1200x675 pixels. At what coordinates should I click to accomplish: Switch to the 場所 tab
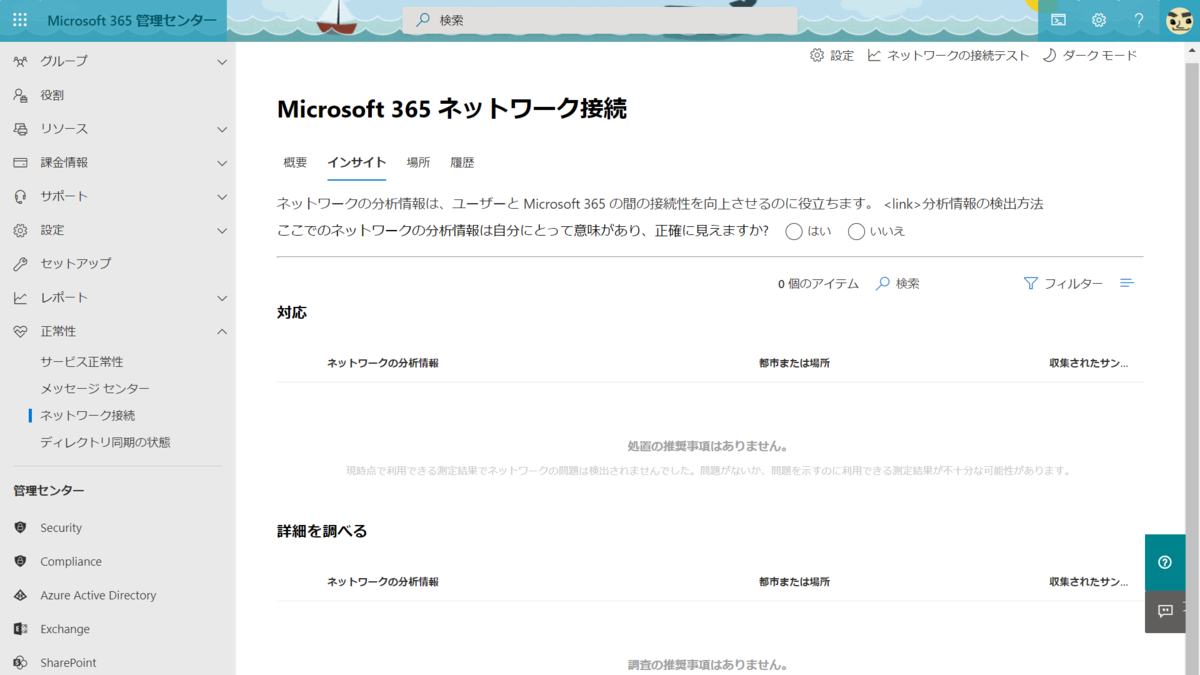[x=418, y=163]
